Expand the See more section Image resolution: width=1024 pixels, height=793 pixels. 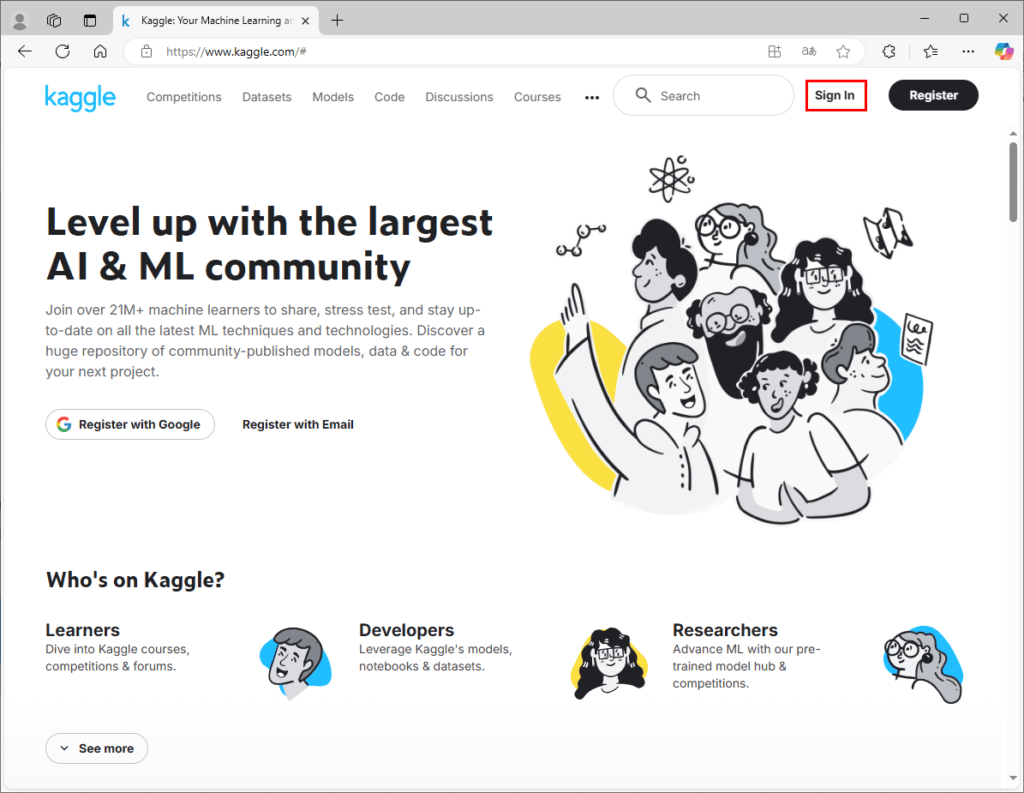click(x=96, y=748)
